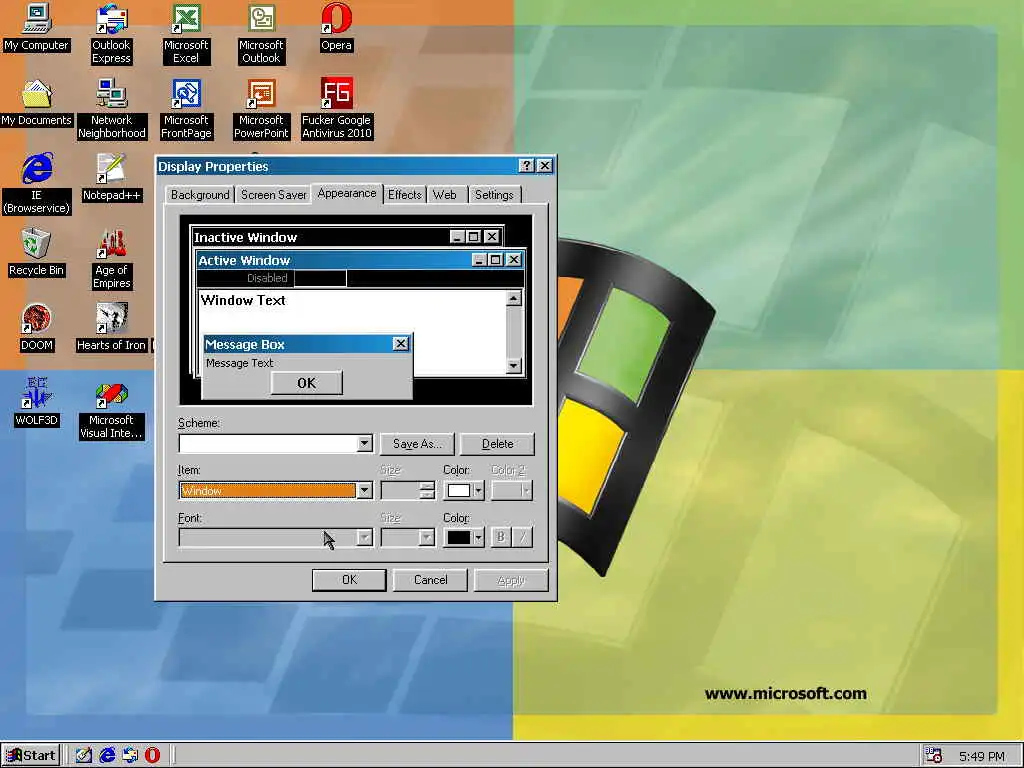Select the My Documents folder icon
Image resolution: width=1024 pixels, height=768 pixels.
click(x=36, y=103)
